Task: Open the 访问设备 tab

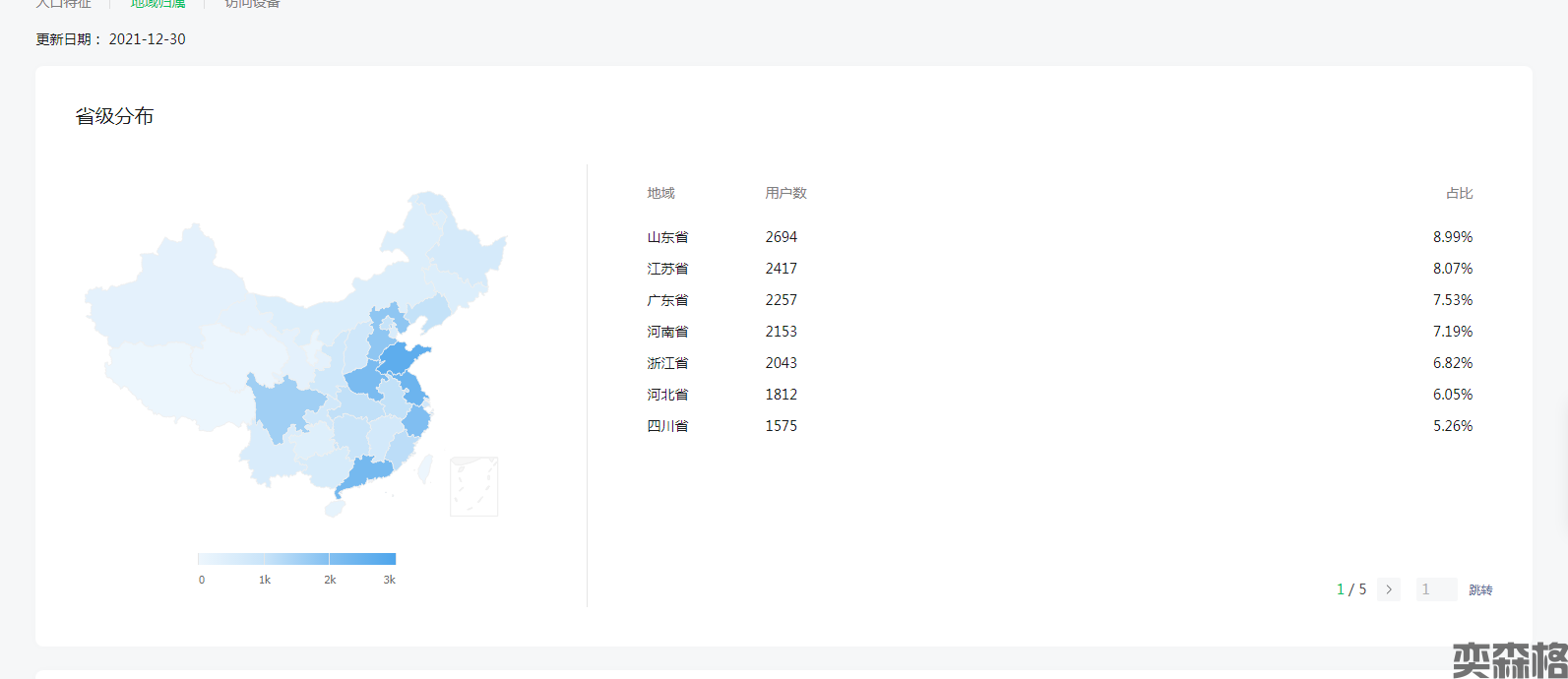Action: 252,4
